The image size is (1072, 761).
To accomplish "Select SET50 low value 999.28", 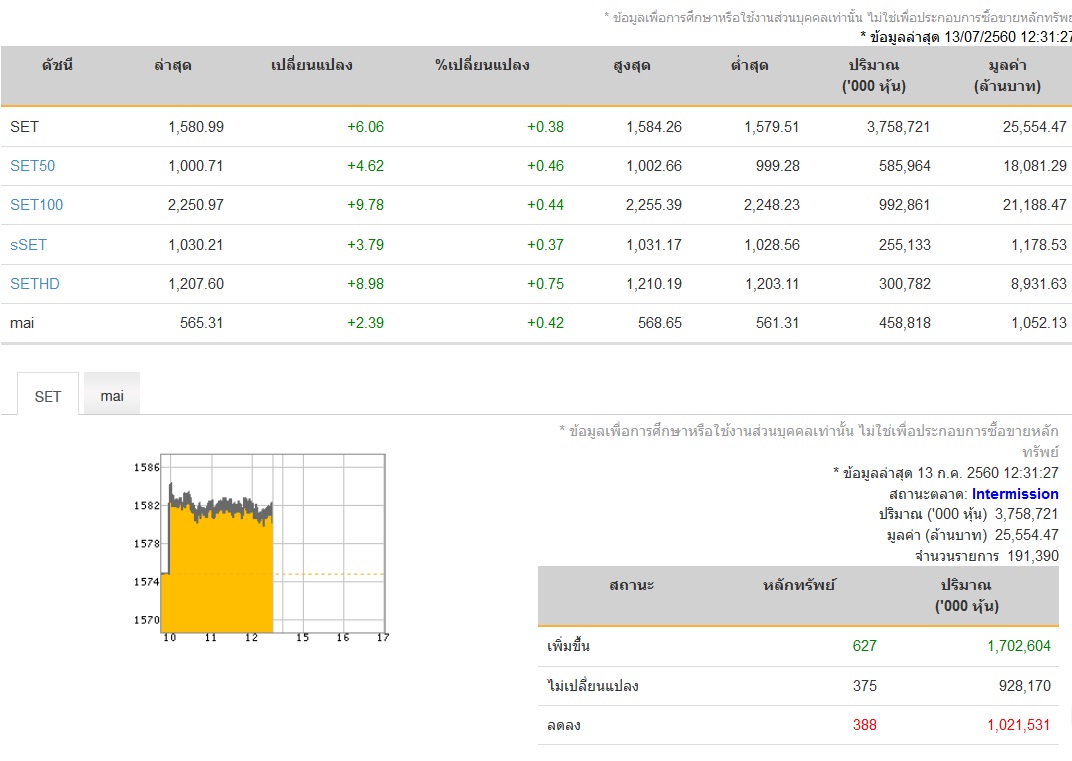I will (x=777, y=165).
